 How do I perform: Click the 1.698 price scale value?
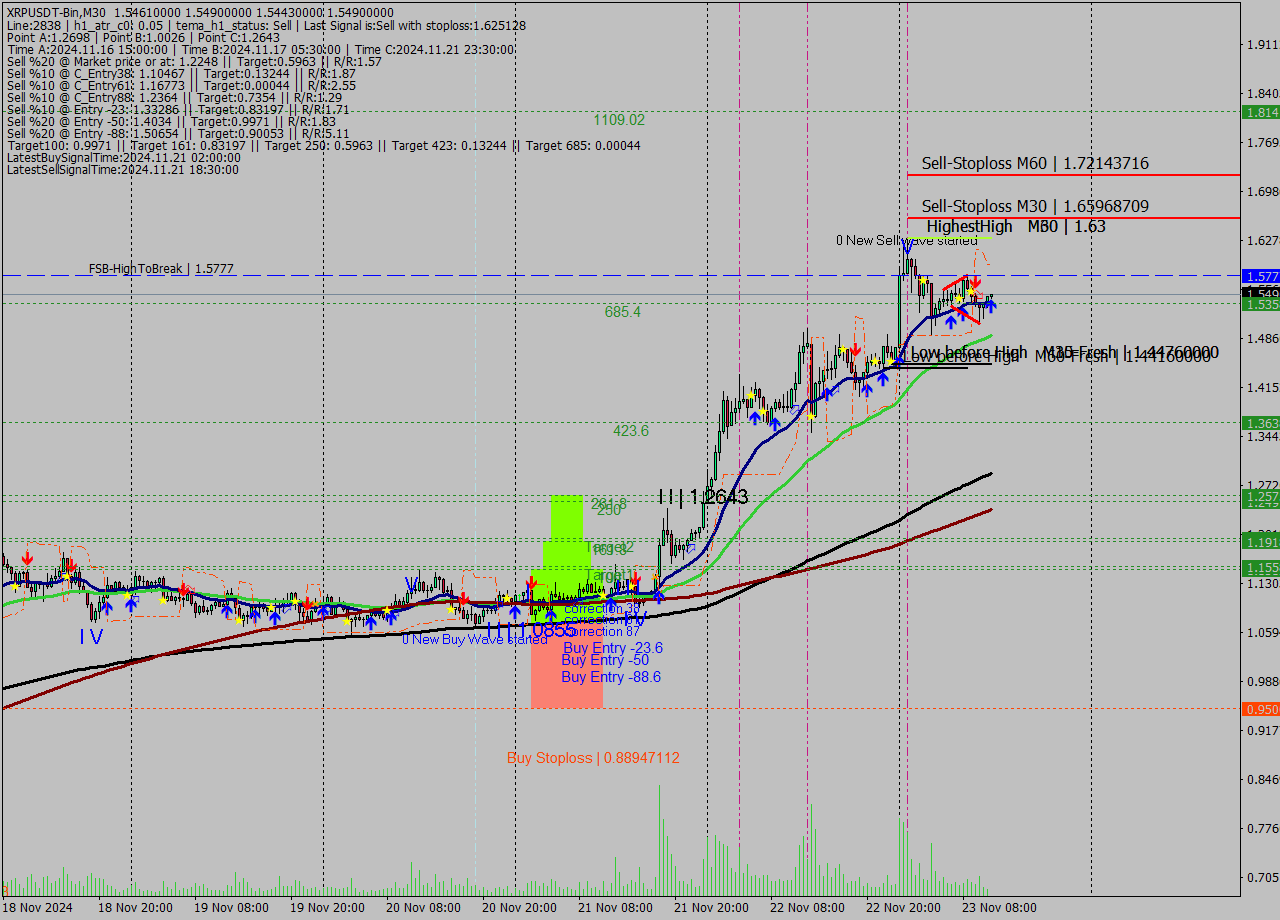[1261, 192]
